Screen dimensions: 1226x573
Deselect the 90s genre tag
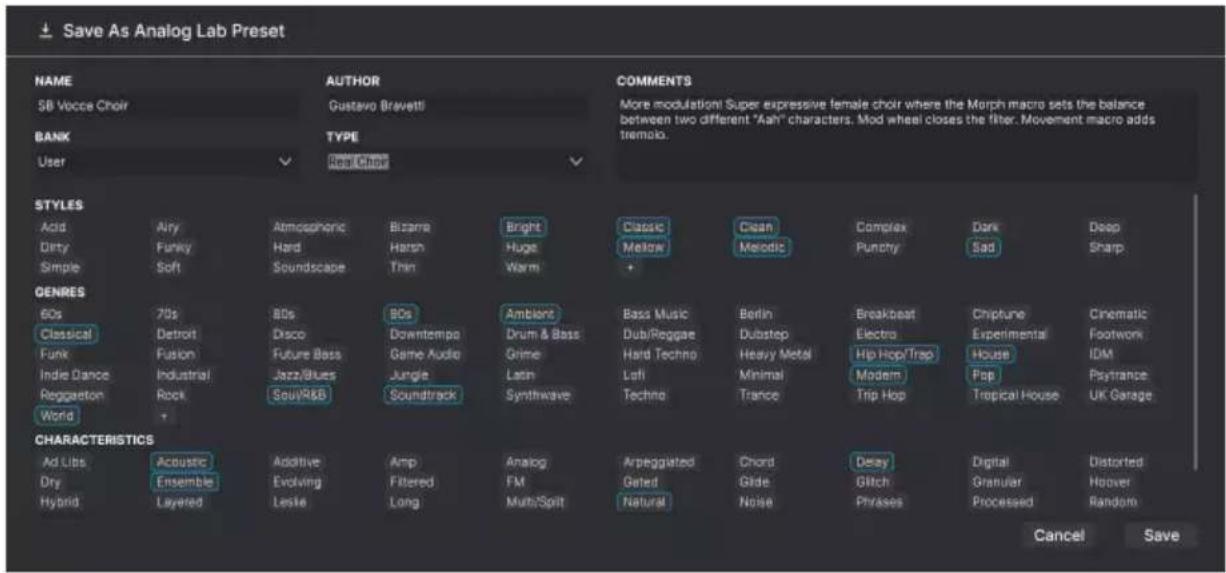[401, 314]
